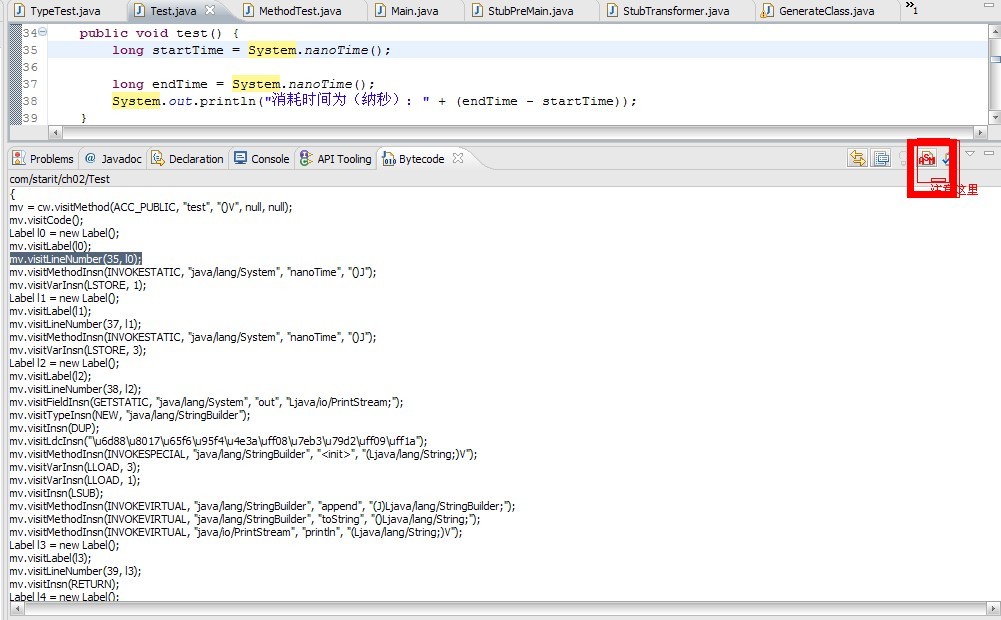Select line mv.visitLineNumber(35, l0);
Image resolution: width=1001 pixels, height=620 pixels.
point(75,259)
